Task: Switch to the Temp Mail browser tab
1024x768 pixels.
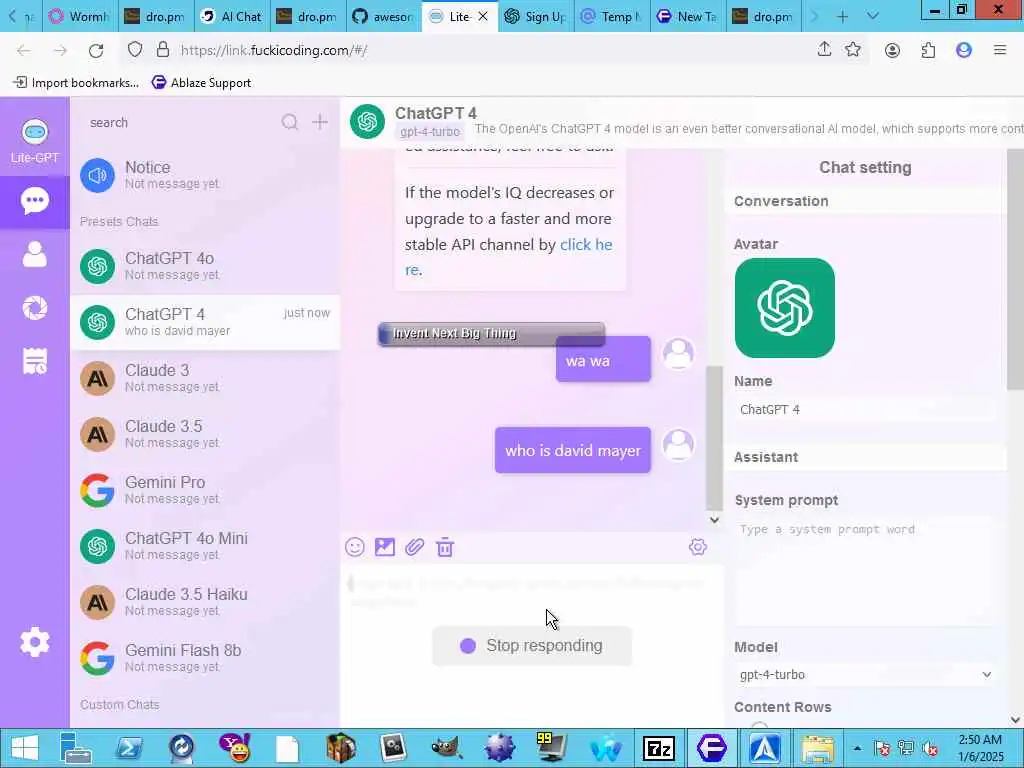Action: click(611, 16)
